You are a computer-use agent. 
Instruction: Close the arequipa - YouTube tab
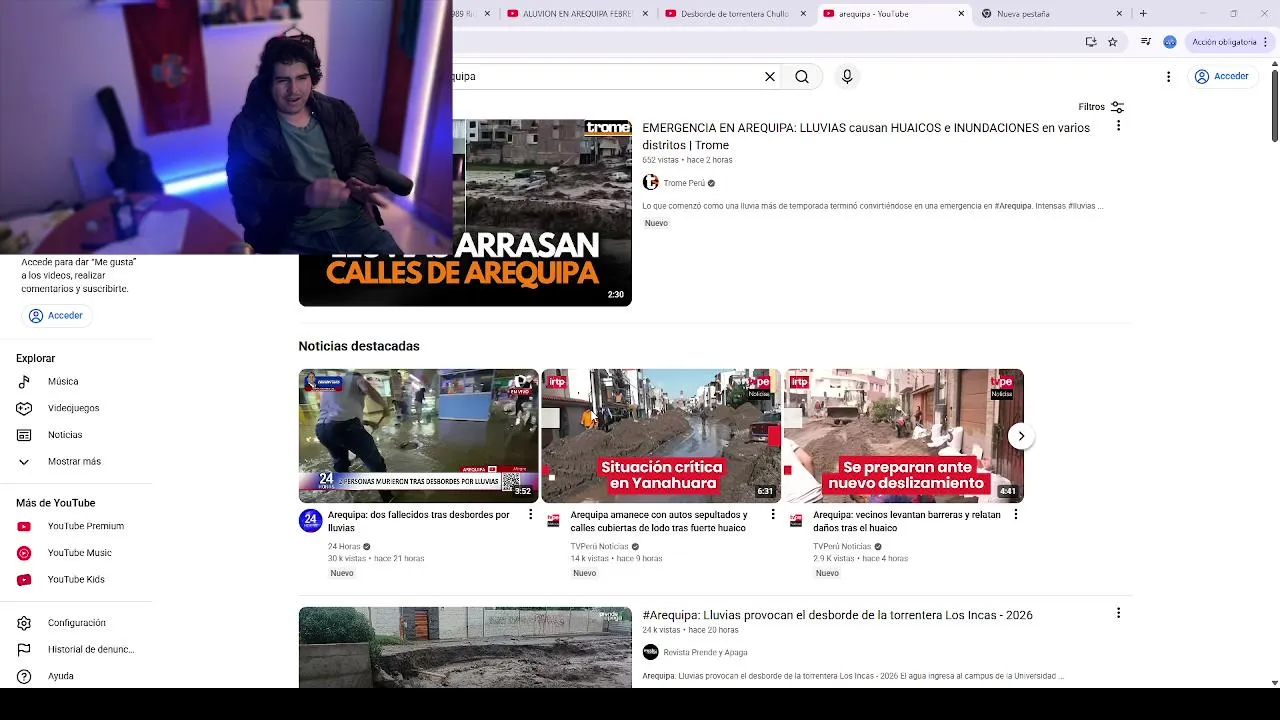pos(961,14)
